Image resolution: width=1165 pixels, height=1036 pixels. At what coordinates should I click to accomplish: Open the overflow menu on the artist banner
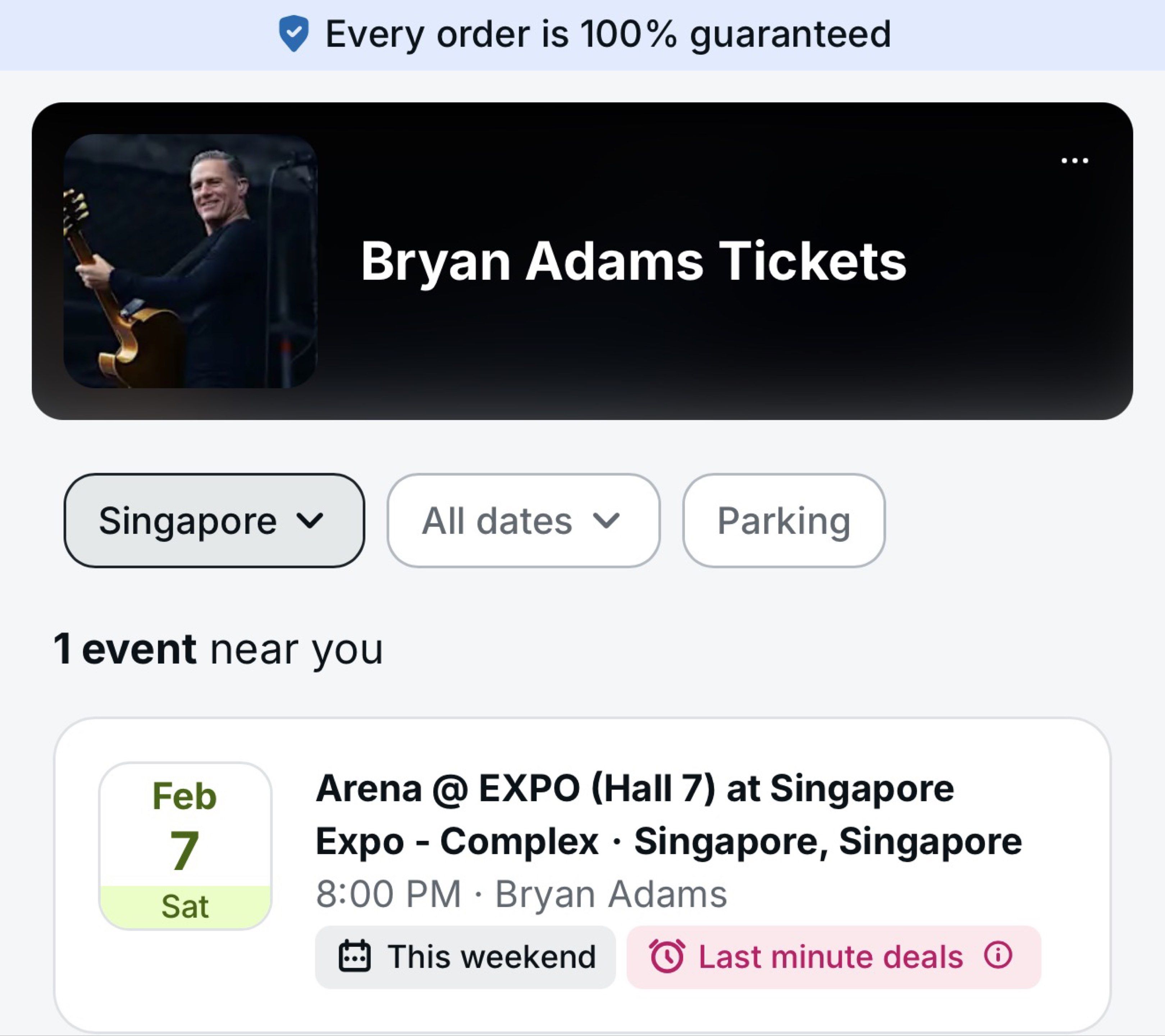coord(1074,161)
